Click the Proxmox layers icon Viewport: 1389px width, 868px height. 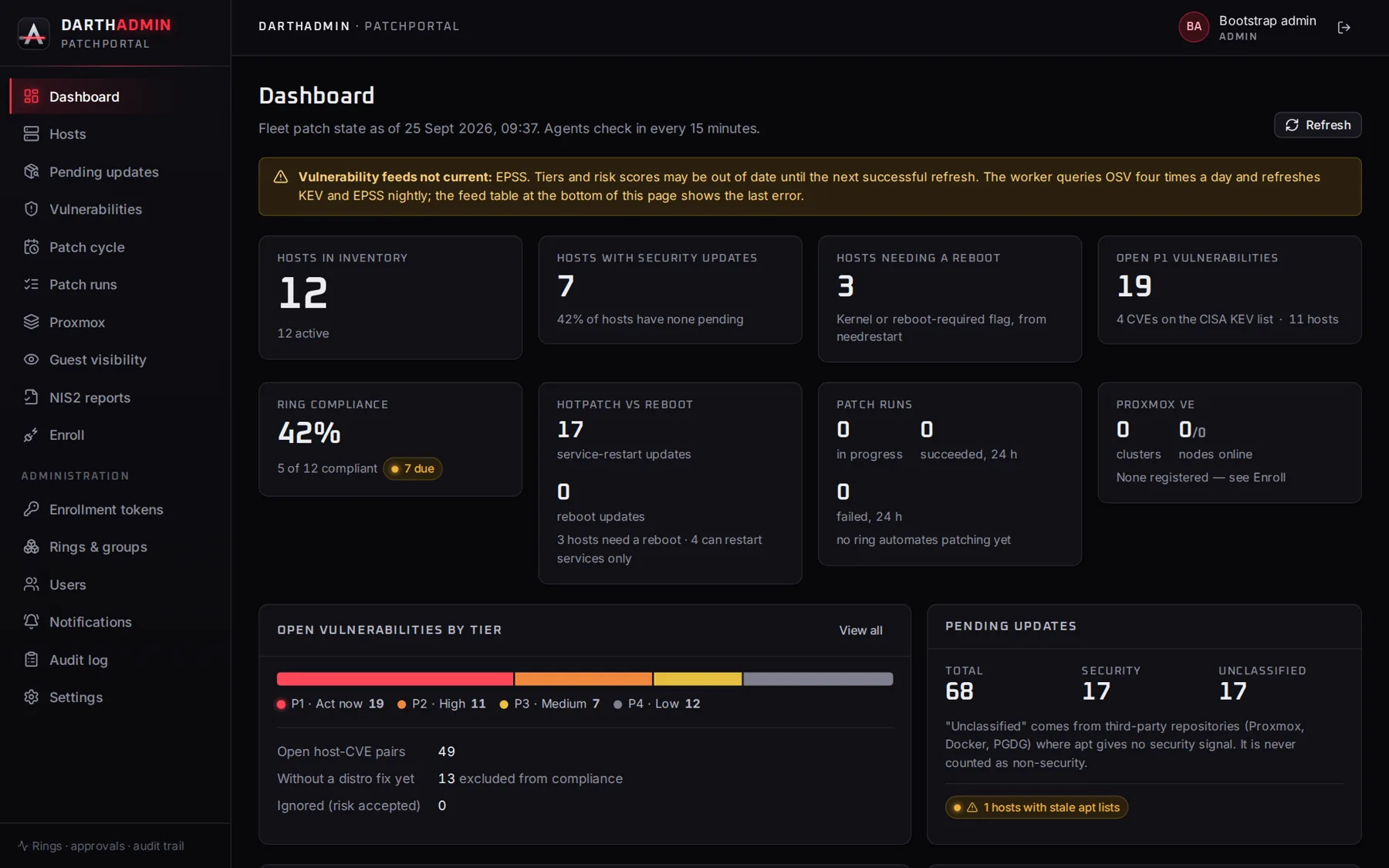coord(31,322)
